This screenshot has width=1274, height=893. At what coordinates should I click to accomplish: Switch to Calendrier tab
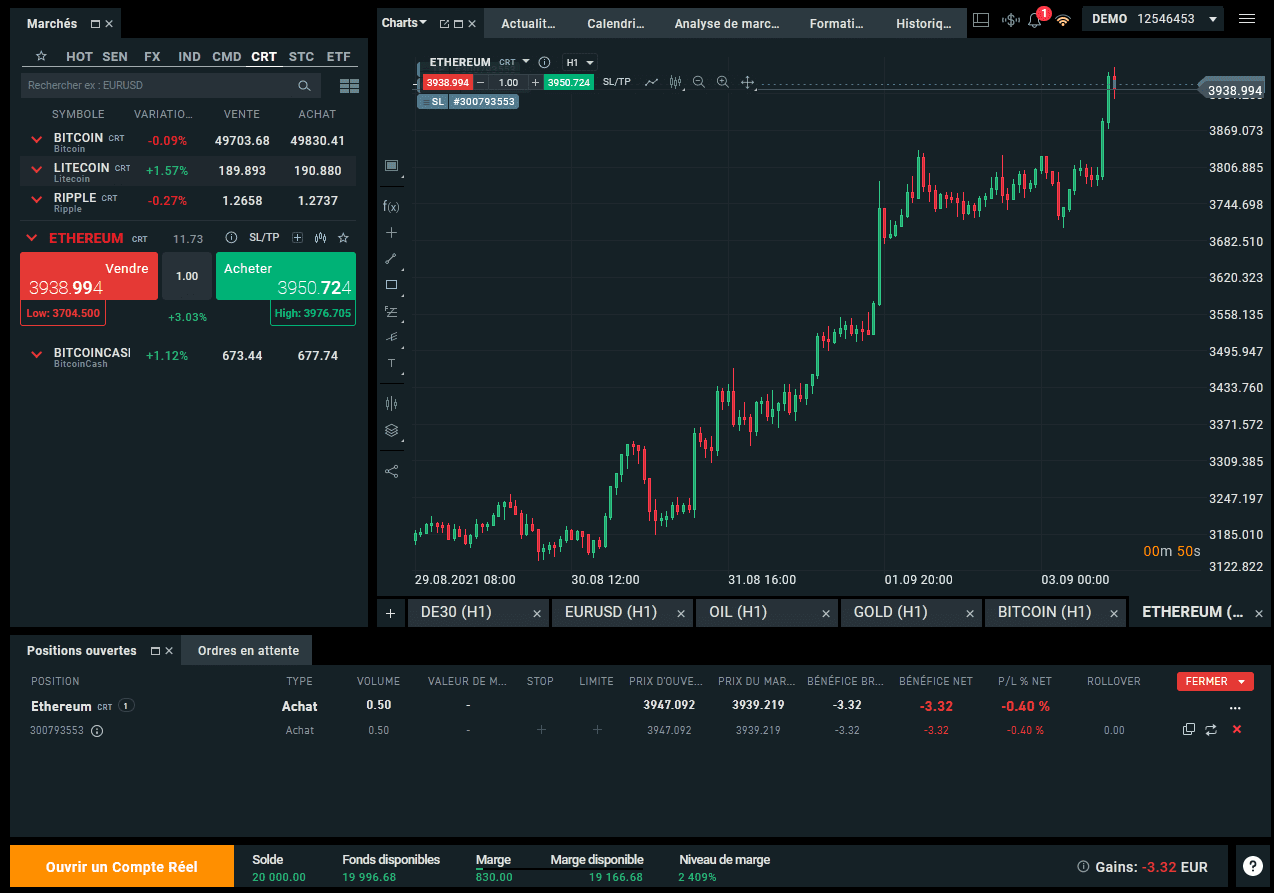click(x=615, y=23)
